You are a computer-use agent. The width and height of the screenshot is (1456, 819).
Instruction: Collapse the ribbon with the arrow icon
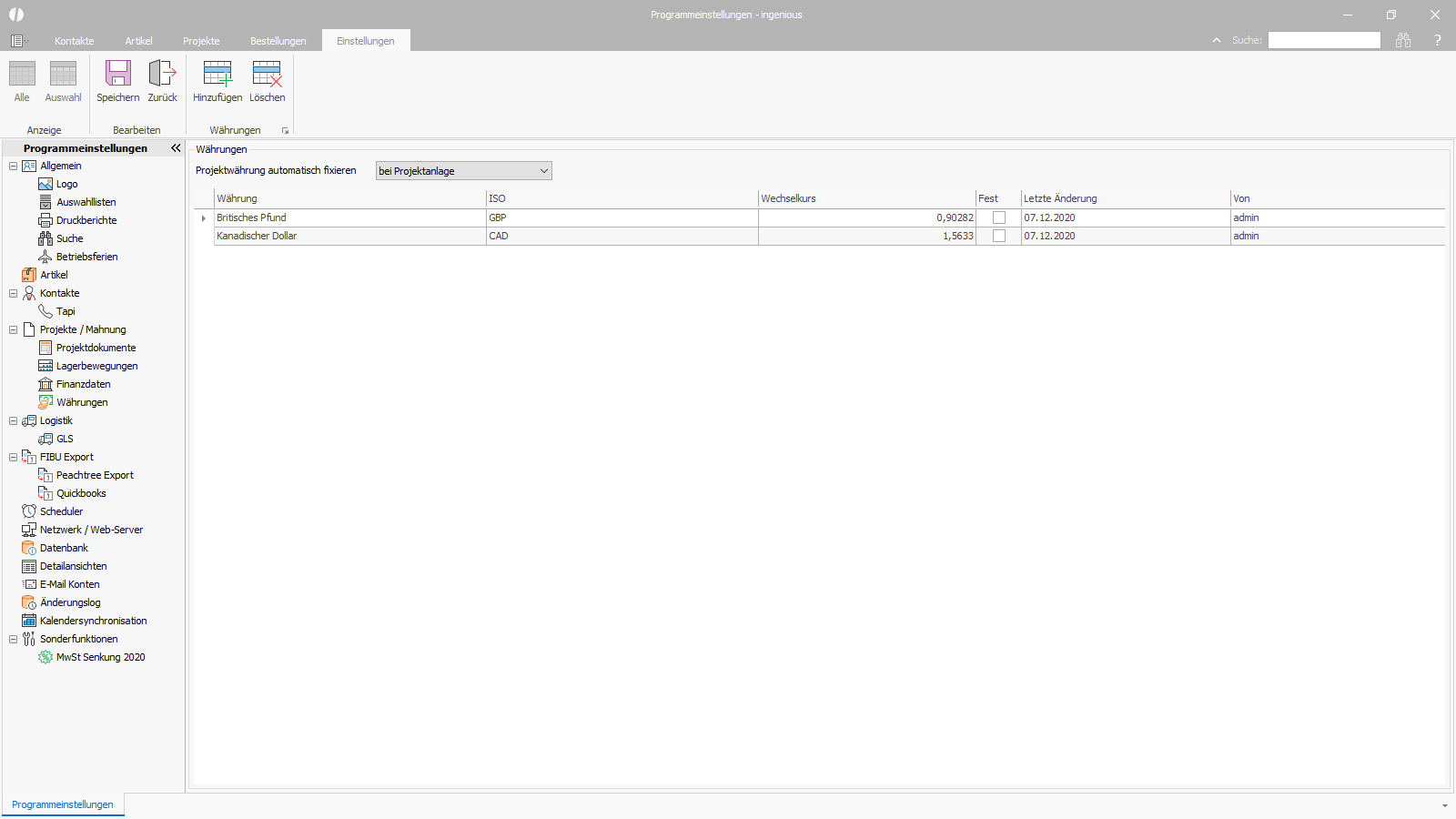coord(1217,40)
